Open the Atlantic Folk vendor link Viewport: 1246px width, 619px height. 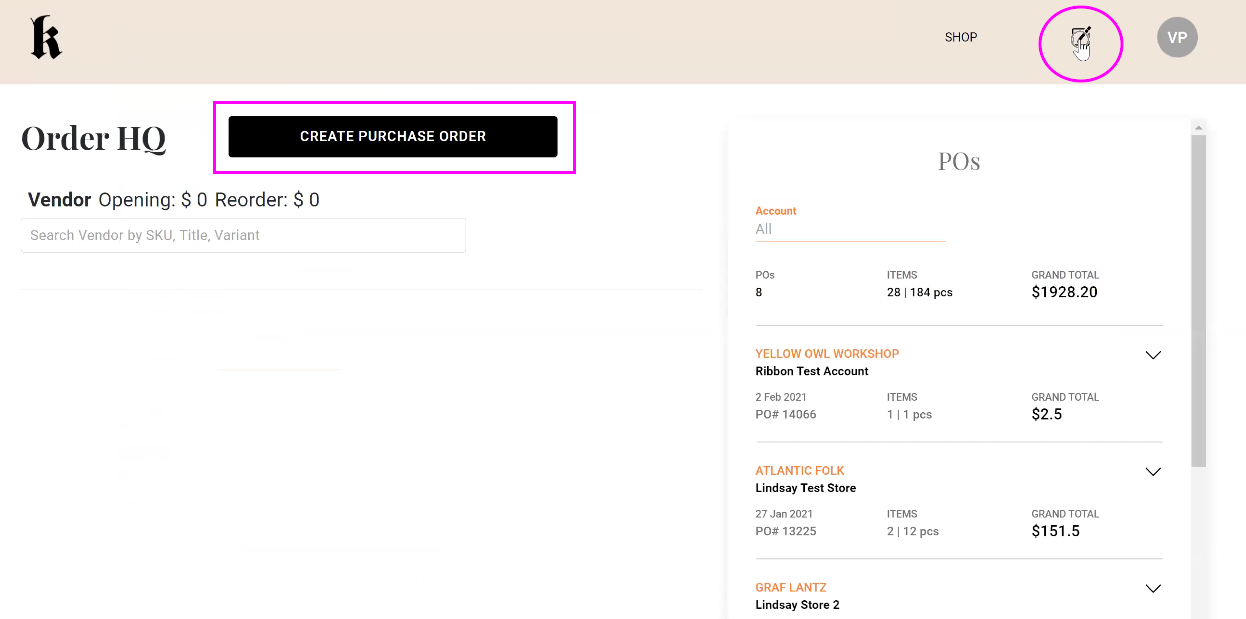[x=799, y=471]
